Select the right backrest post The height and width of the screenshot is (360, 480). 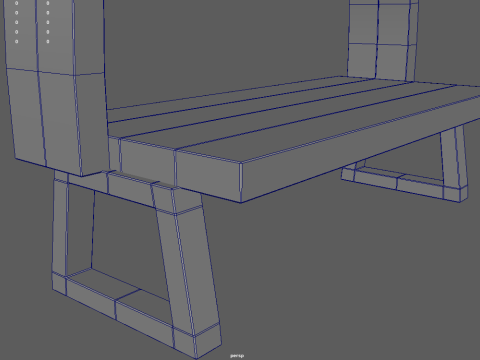coord(382,40)
